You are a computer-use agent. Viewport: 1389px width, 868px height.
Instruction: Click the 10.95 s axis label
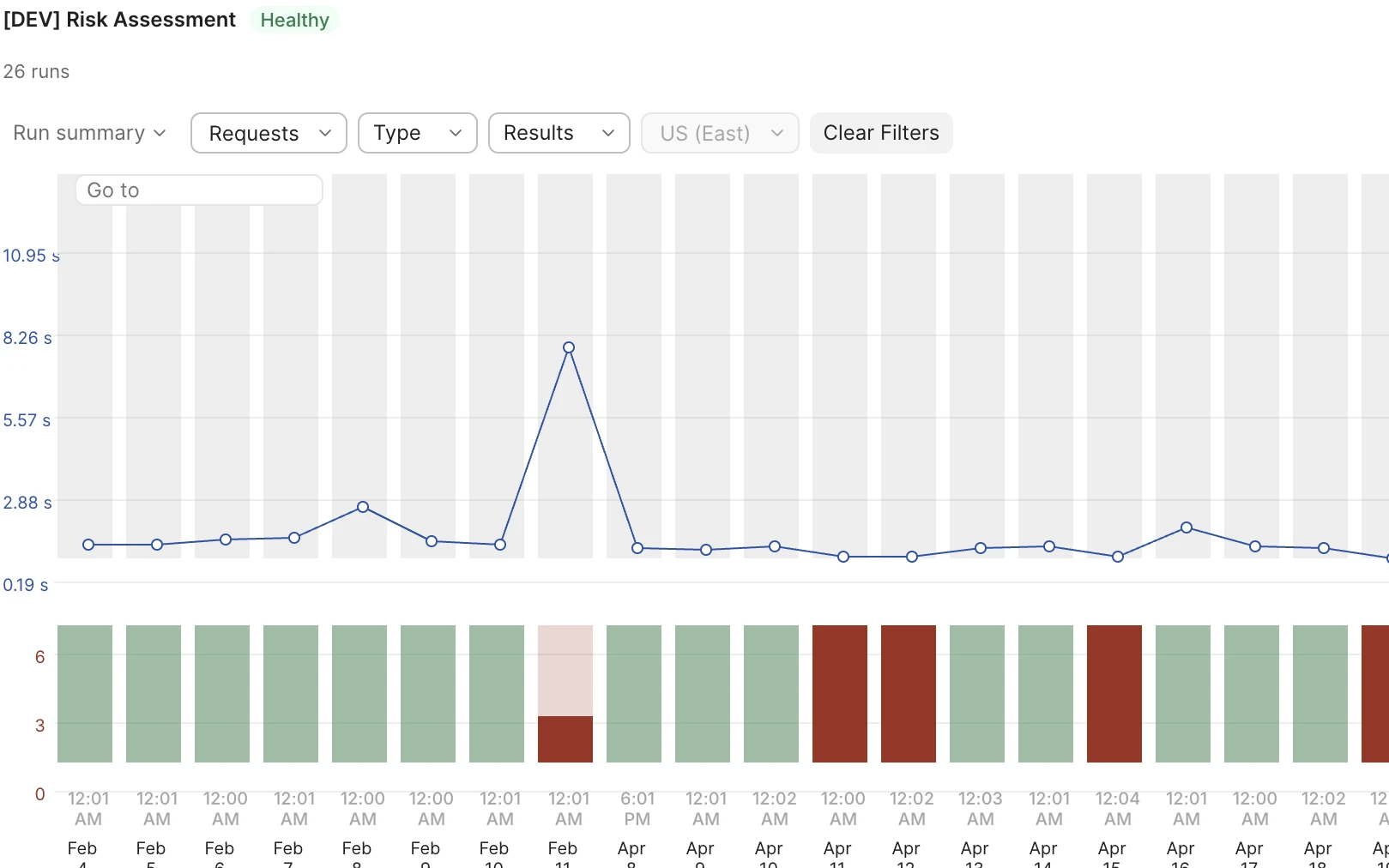(x=31, y=256)
